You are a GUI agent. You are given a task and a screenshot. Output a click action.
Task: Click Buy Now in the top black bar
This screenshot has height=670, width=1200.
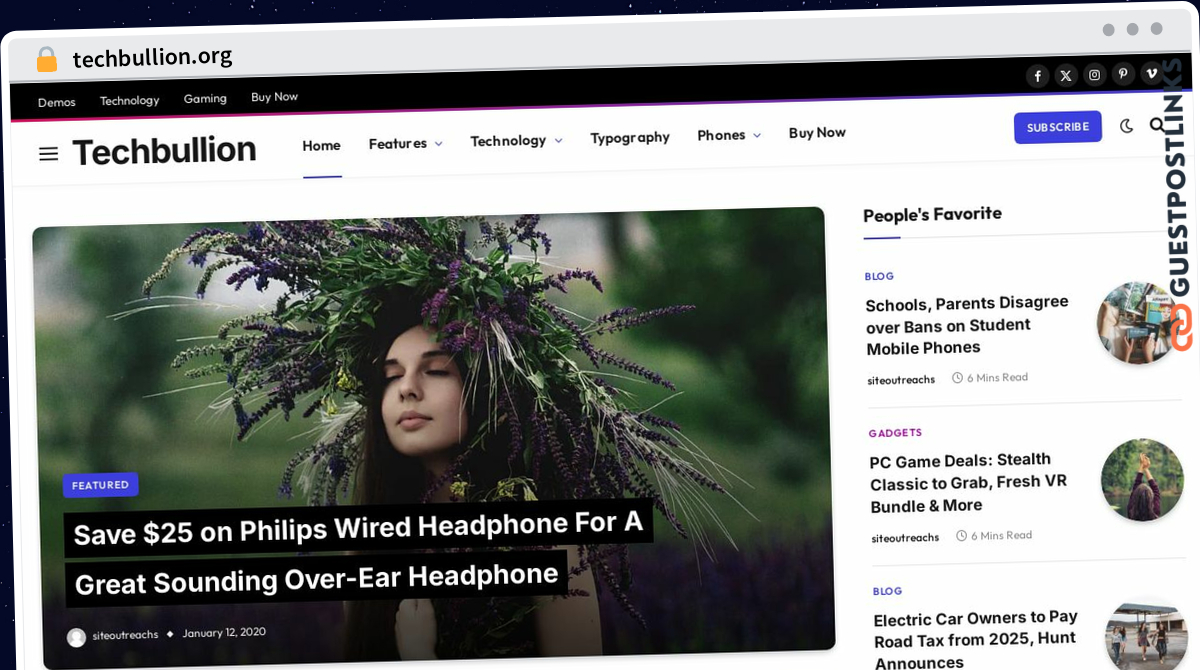click(274, 97)
